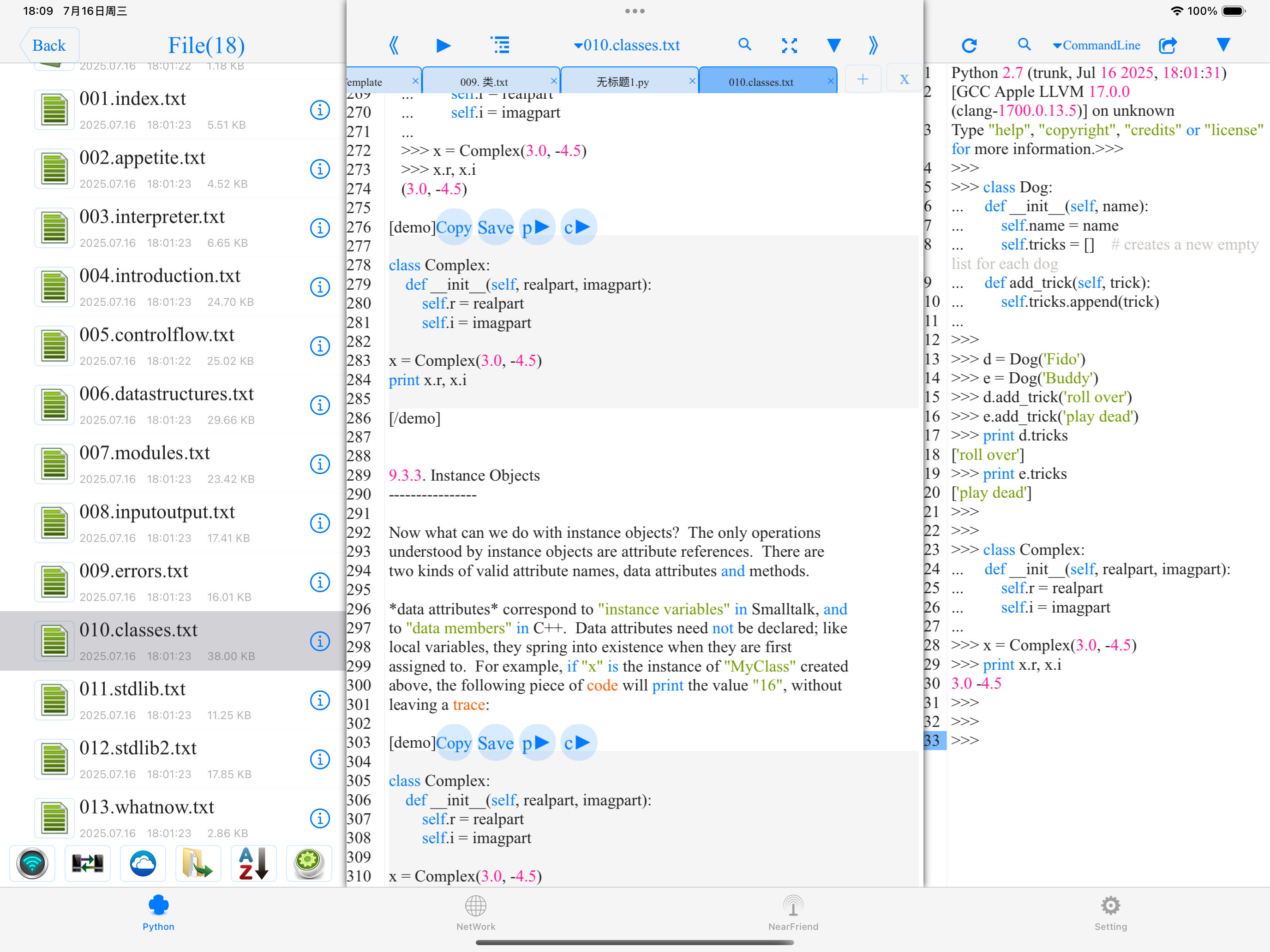
Task: Open info for 006.datastructures.txt
Action: click(320, 405)
